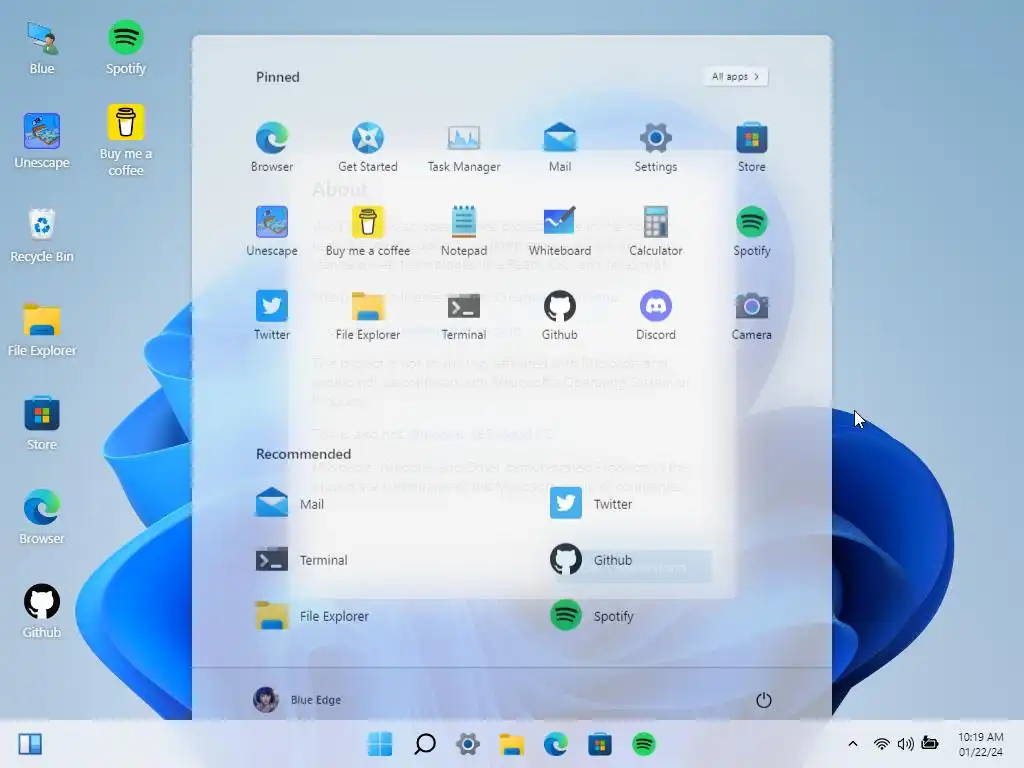Open Search from the taskbar
The image size is (1024, 768).
(x=424, y=744)
